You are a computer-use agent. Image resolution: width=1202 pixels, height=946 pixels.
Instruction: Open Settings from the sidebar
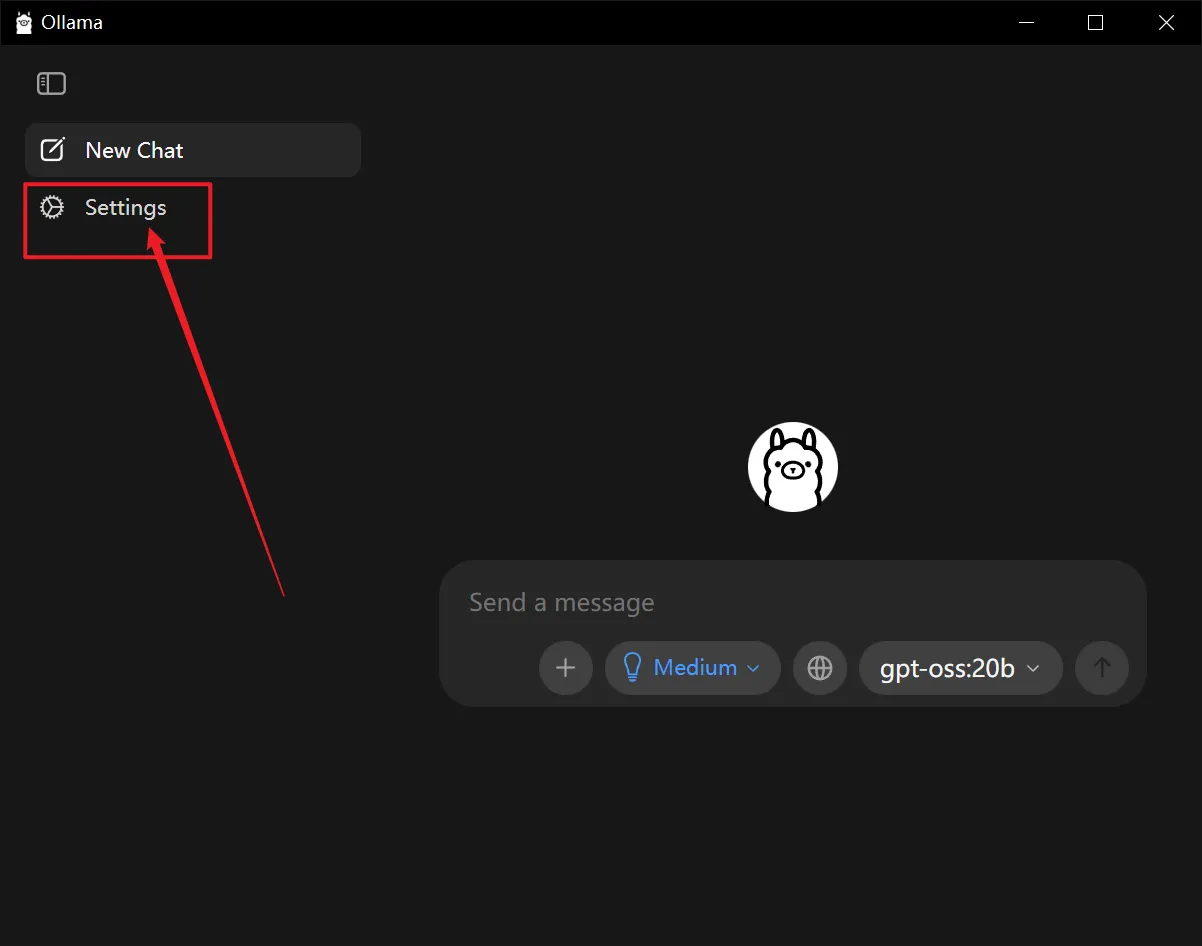[x=125, y=207]
